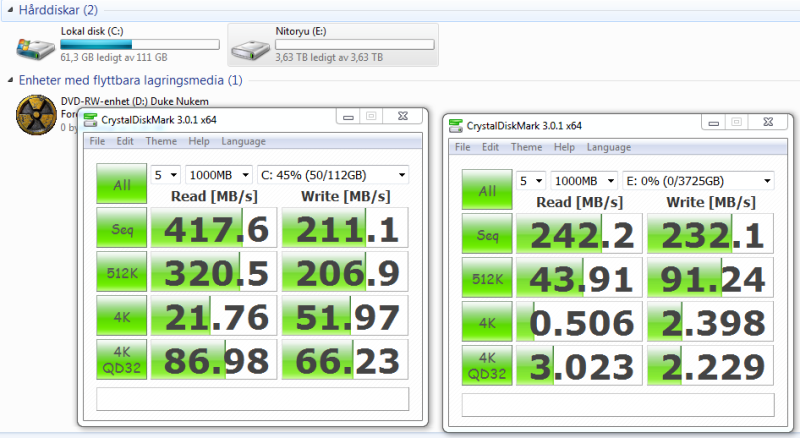800x438 pixels.
Task: Run the Seq test in the left window
Action: point(121,228)
